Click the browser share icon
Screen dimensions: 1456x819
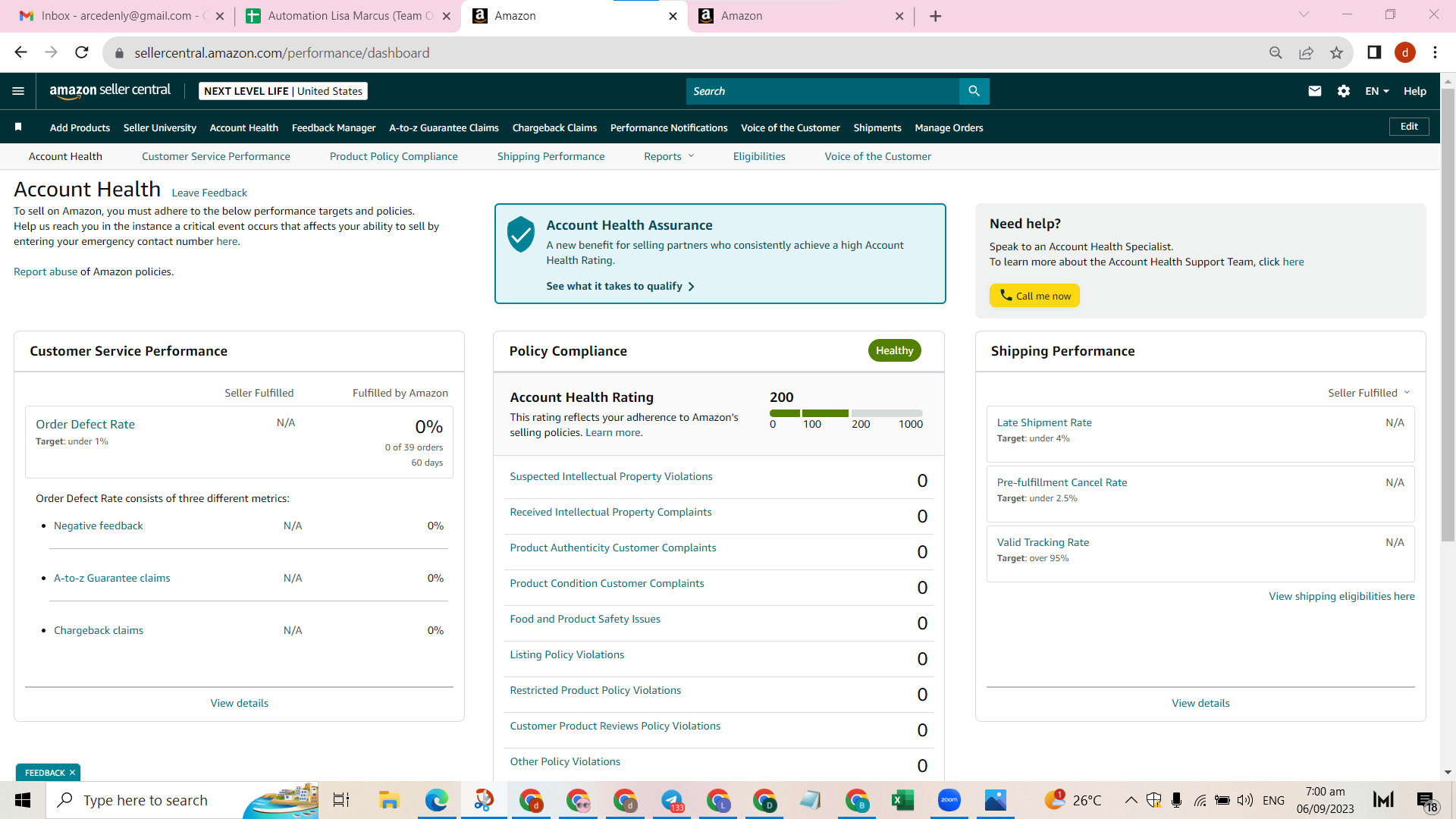tap(1306, 52)
